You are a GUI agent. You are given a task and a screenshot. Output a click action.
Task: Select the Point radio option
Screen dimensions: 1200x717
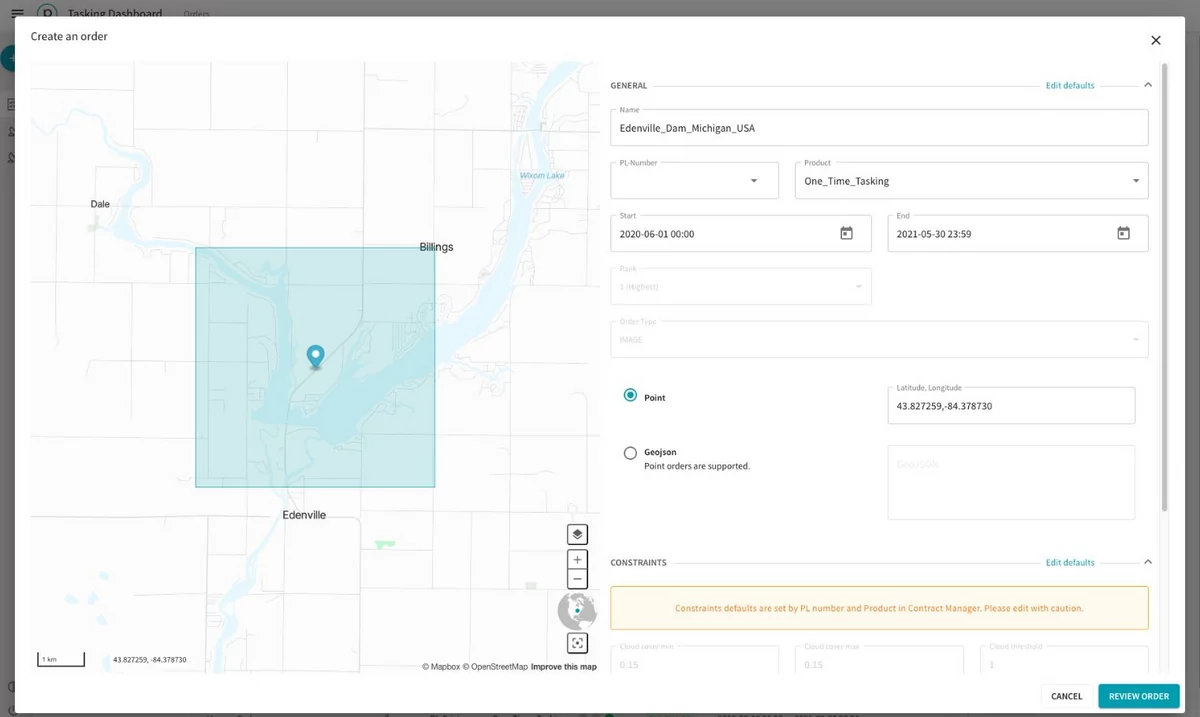630,396
